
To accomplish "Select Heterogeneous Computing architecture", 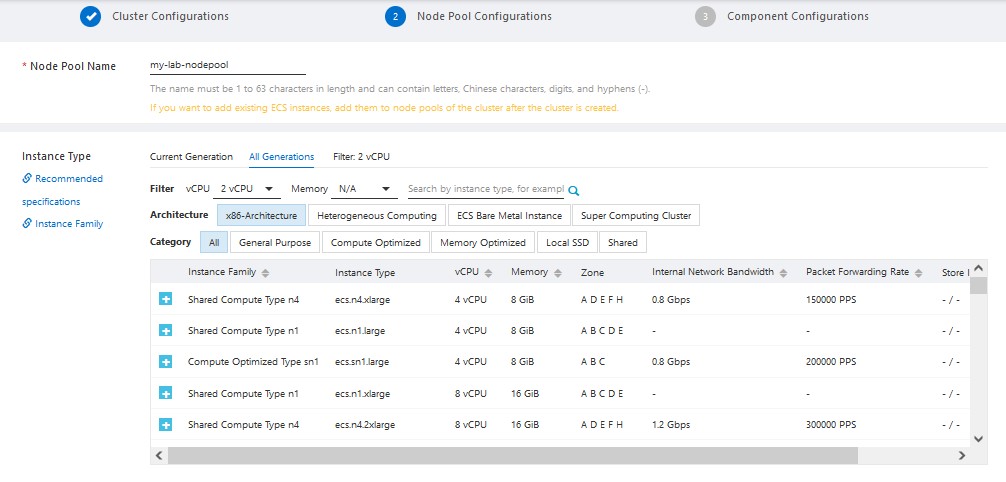I will click(376, 215).
